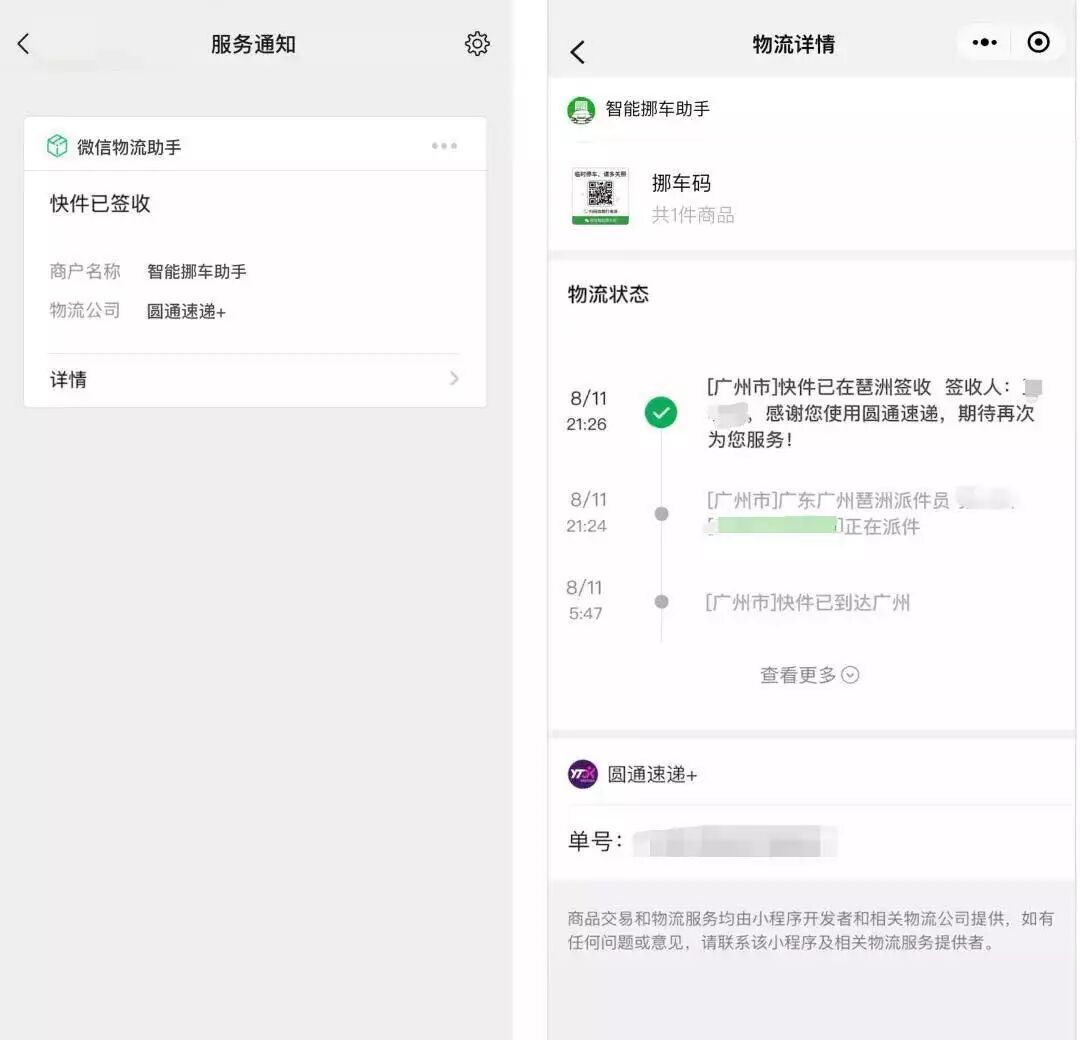
Task: Tap 圆通速递+ in the notification card
Action: tap(186, 311)
